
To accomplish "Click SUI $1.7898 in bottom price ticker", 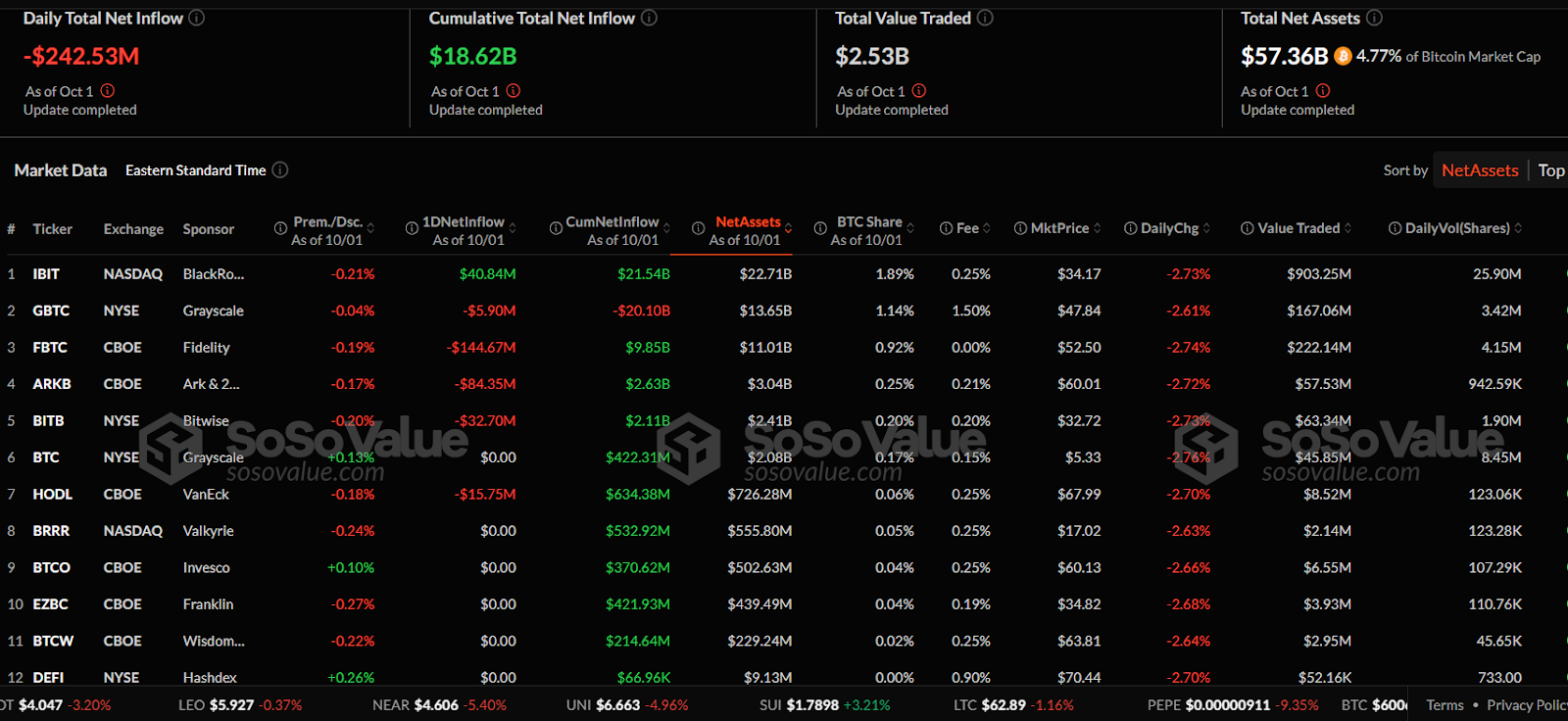I will 825,705.
